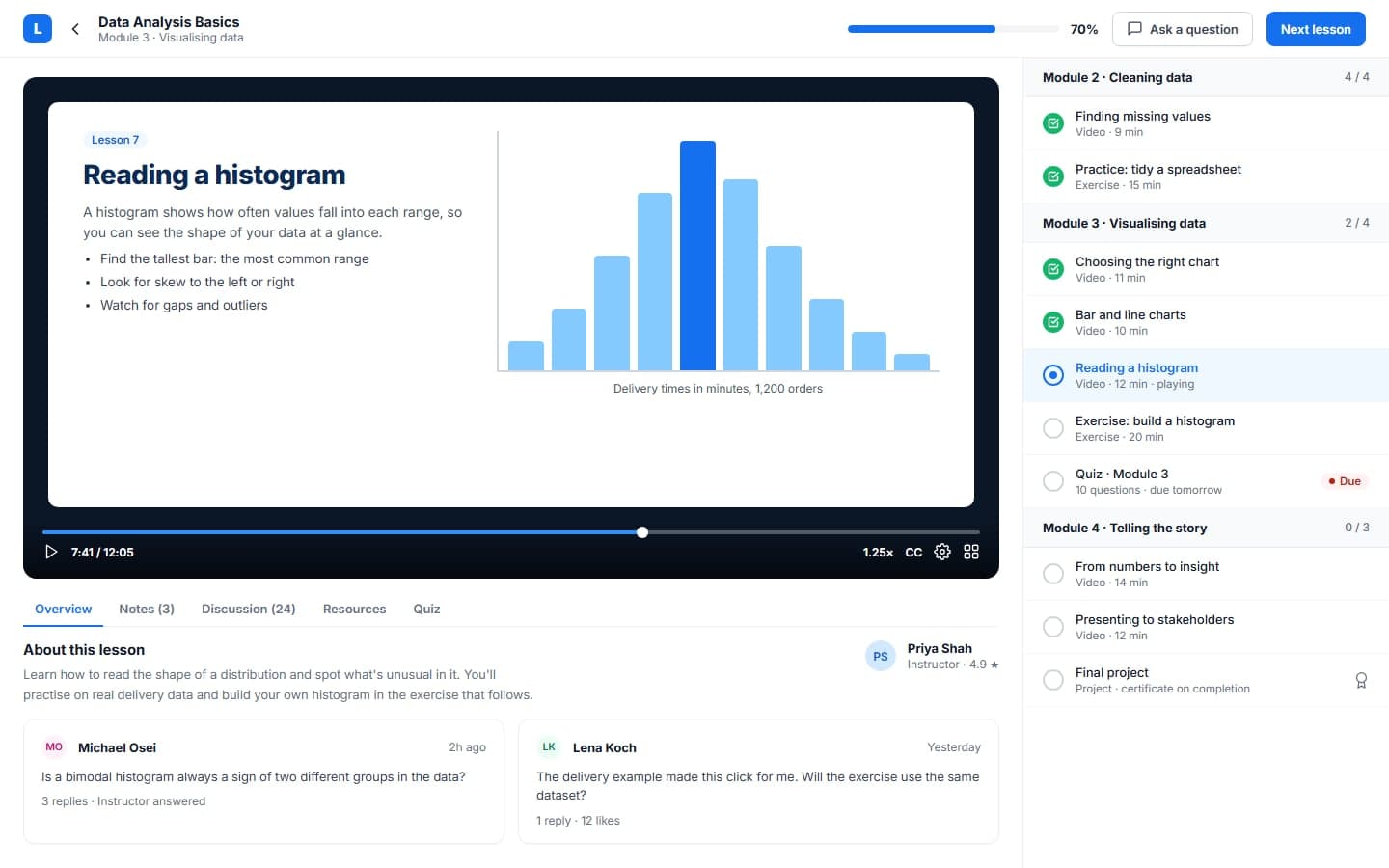
Task: Switch to the Resources tab
Action: tap(354, 609)
